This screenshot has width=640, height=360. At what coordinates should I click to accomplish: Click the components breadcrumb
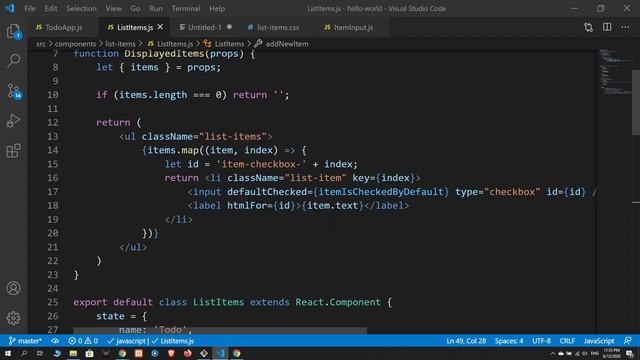tap(75, 44)
